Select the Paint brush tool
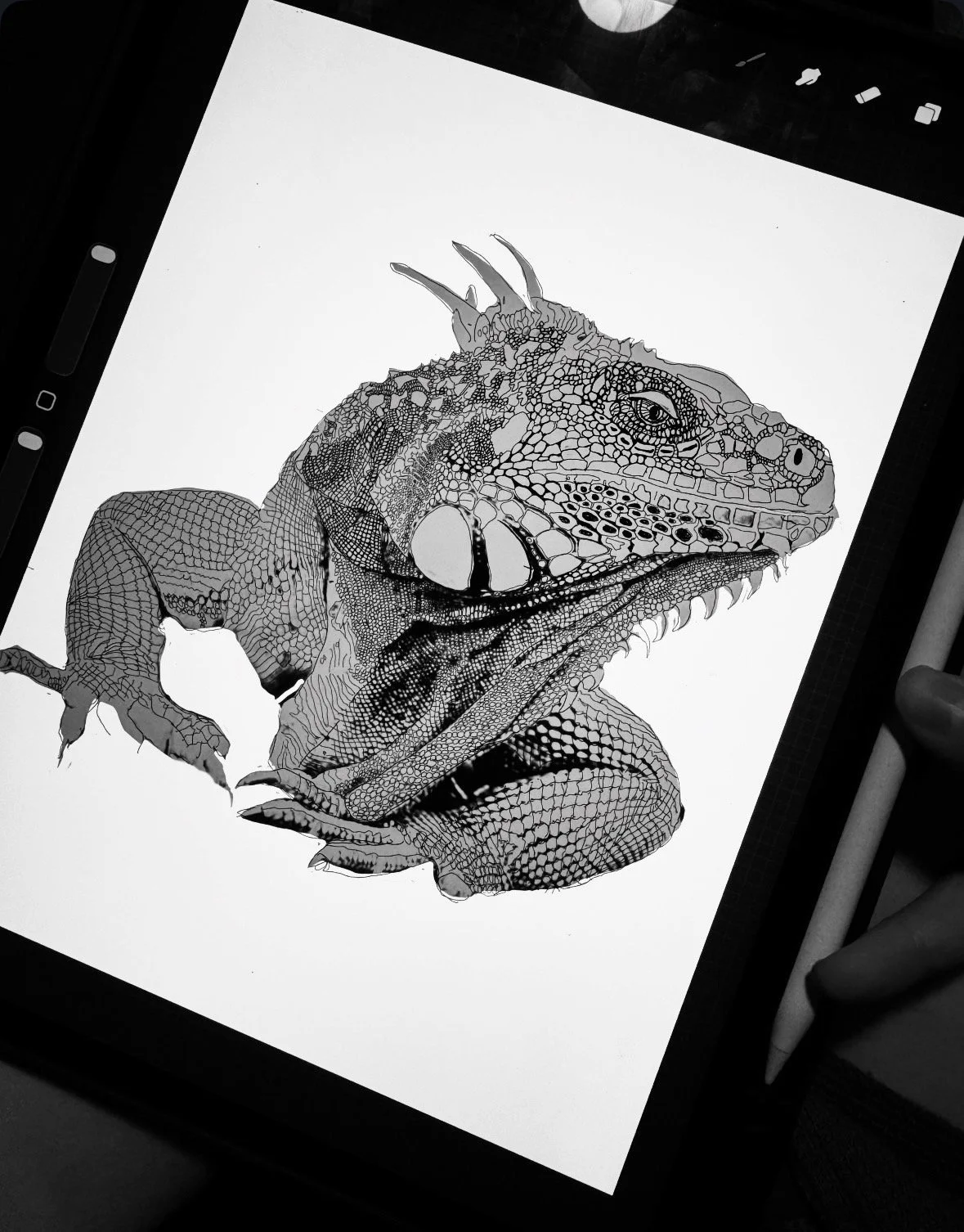Viewport: 964px width, 1232px height. [x=750, y=60]
